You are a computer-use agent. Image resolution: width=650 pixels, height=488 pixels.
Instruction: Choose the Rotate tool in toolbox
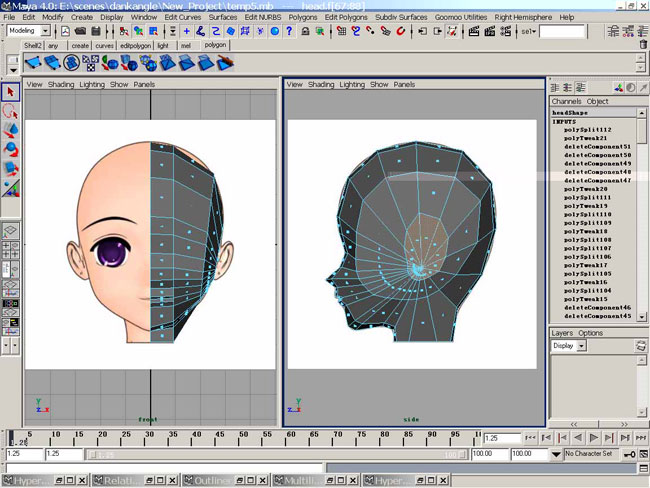tap(10, 149)
